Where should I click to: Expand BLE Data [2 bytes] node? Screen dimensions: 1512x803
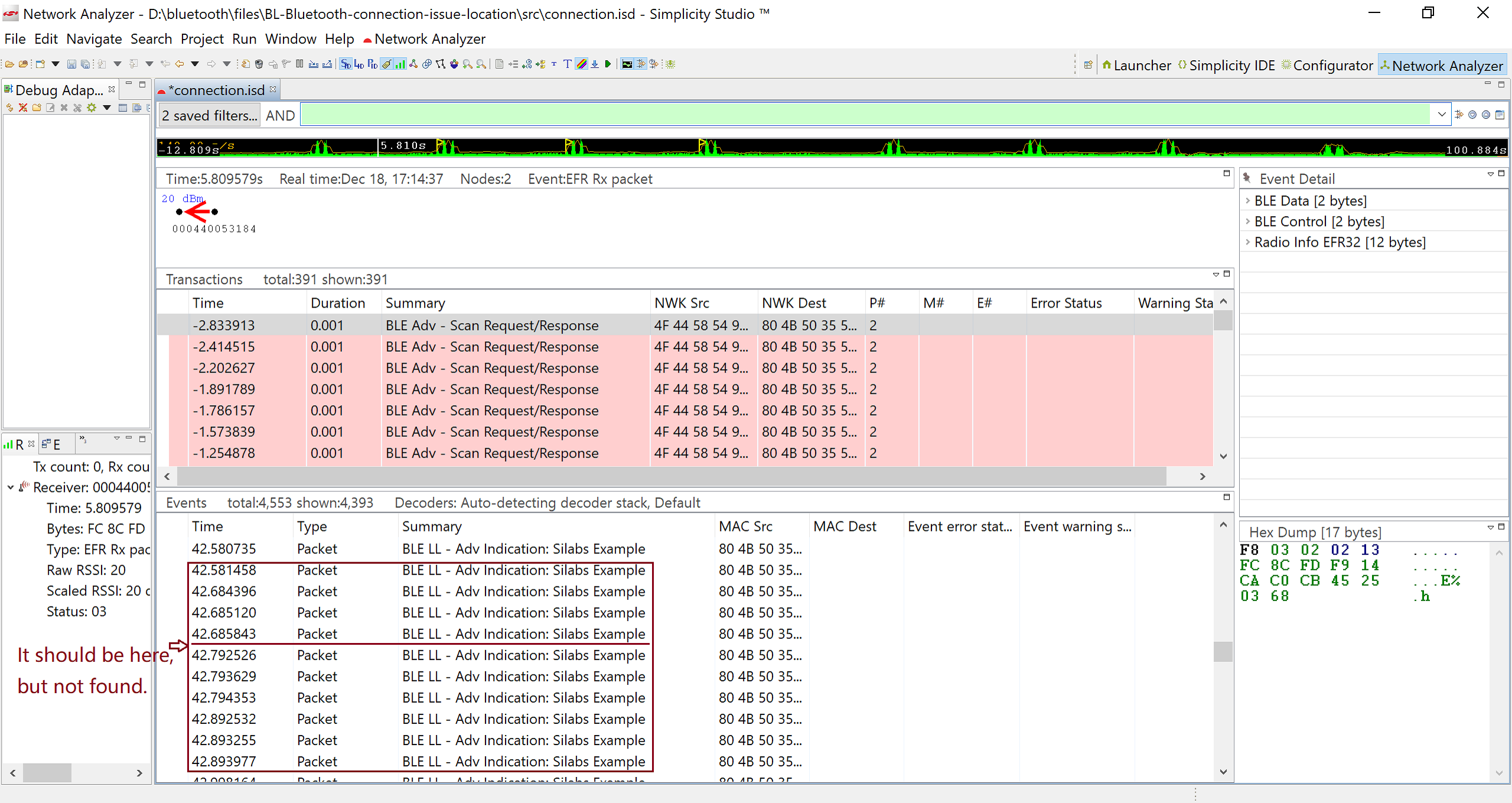1247,201
